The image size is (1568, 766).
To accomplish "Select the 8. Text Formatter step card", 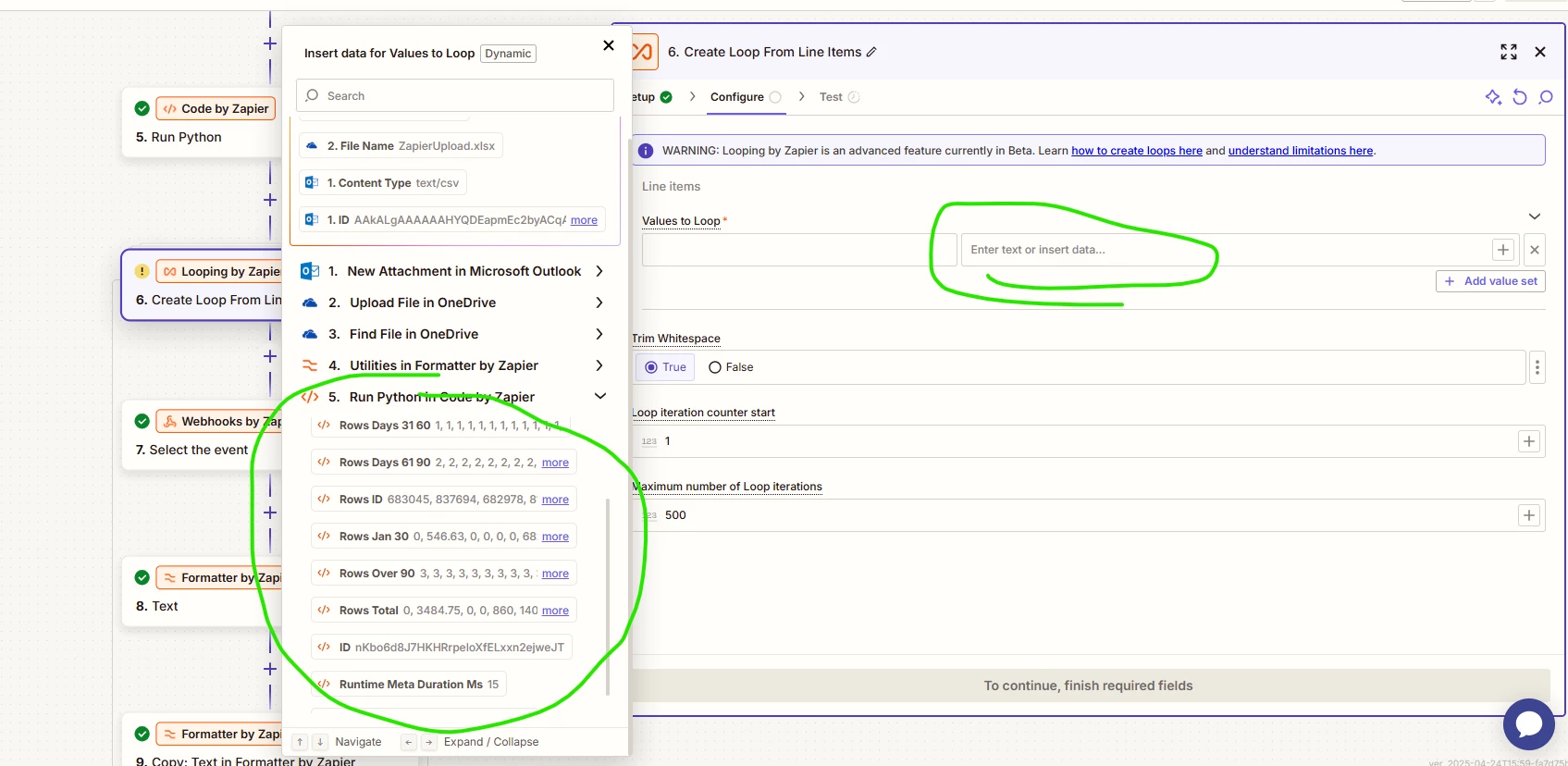I will click(x=202, y=592).
